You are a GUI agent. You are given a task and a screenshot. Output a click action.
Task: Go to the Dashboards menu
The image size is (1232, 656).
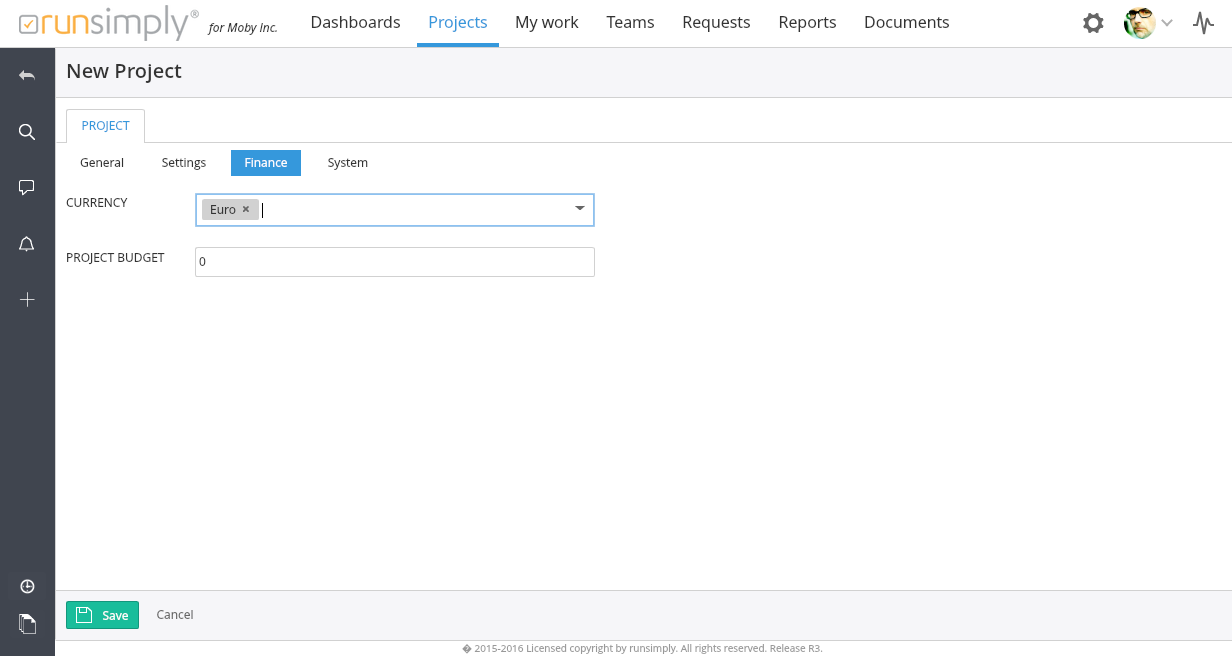tap(355, 22)
